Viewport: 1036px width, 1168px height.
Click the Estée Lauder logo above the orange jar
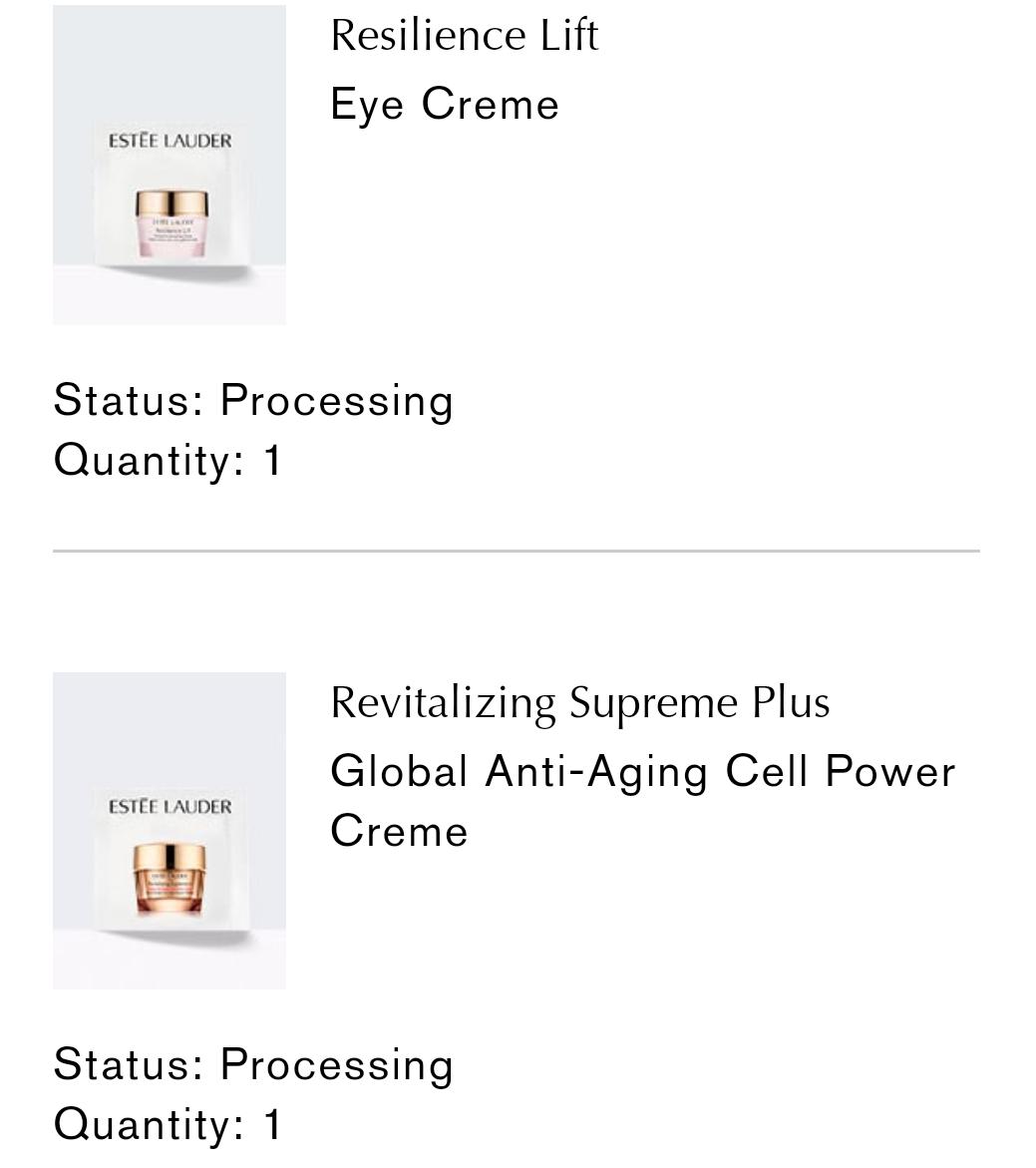170,806
